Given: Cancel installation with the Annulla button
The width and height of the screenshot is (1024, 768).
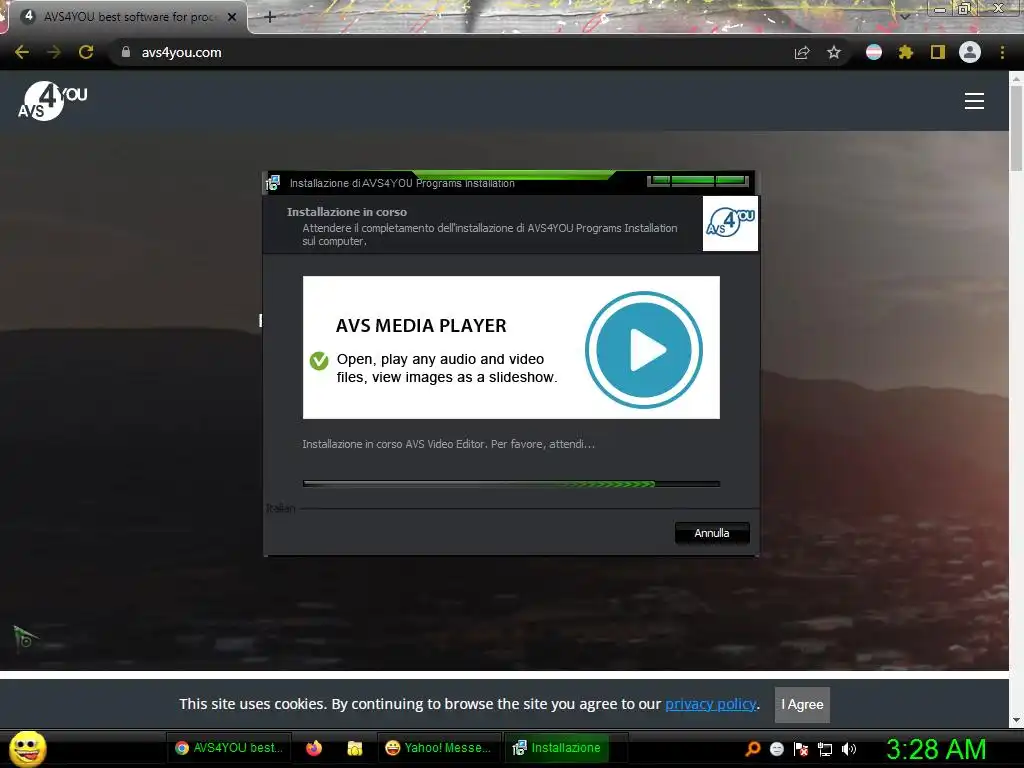Looking at the screenshot, I should click(712, 533).
